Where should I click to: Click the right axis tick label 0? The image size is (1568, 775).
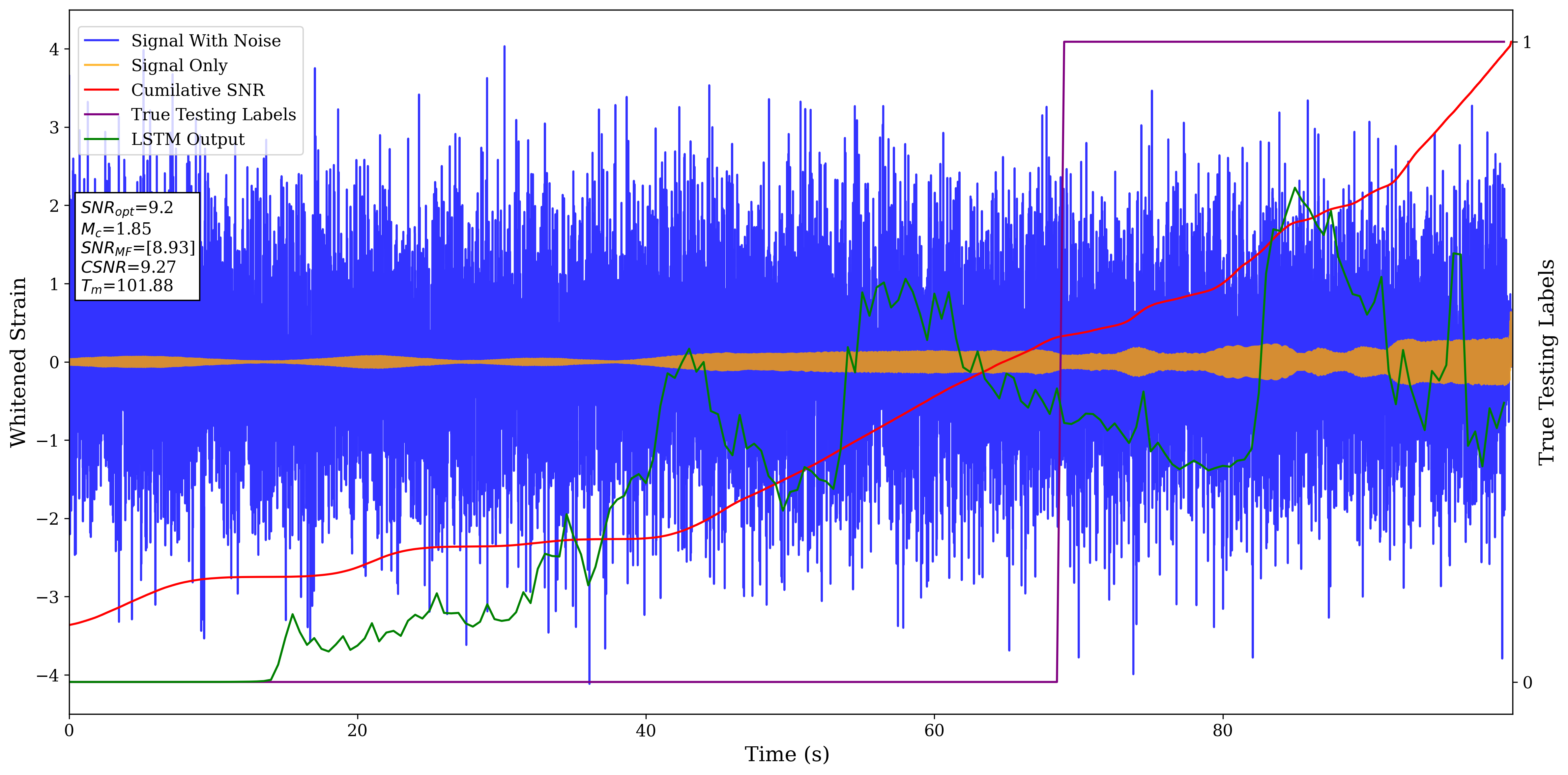1527,682
